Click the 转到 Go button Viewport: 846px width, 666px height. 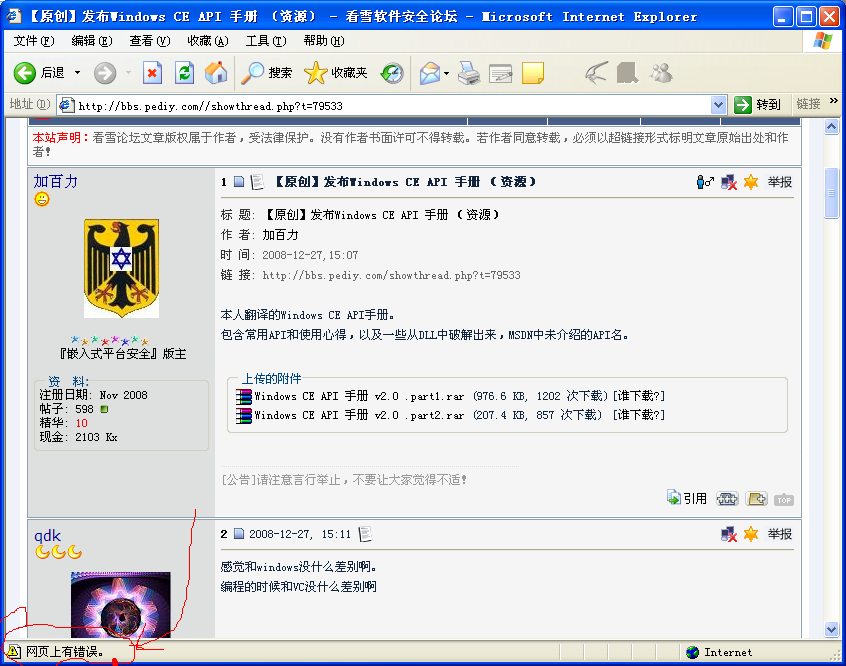(758, 105)
